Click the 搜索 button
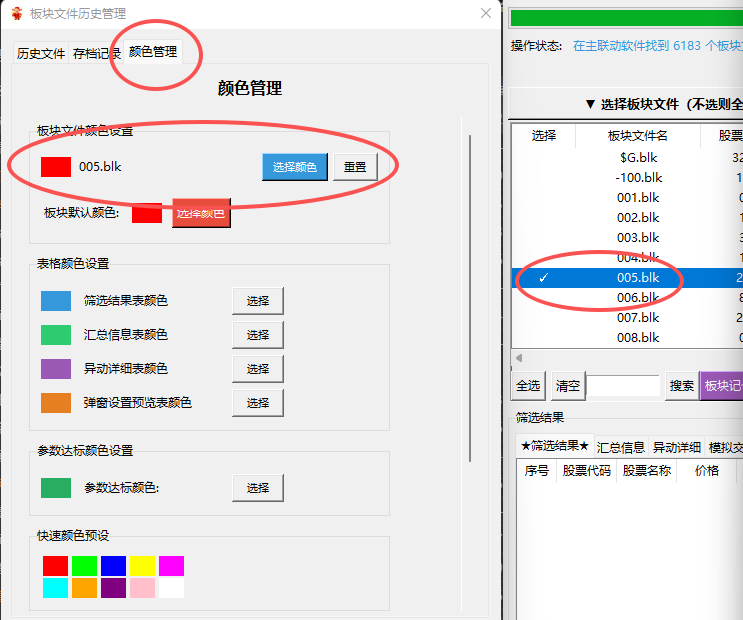Image resolution: width=743 pixels, height=620 pixels. (x=682, y=386)
